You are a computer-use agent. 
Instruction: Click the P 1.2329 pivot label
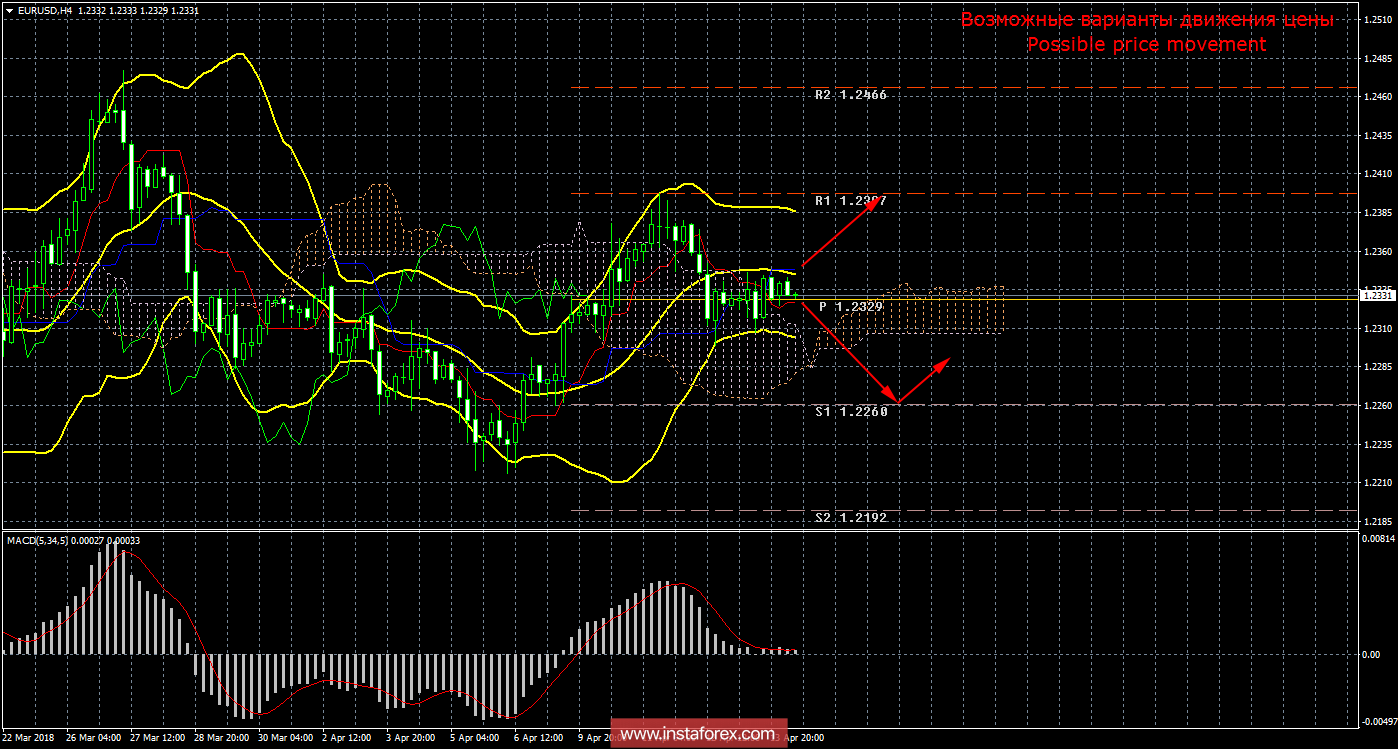click(x=850, y=306)
